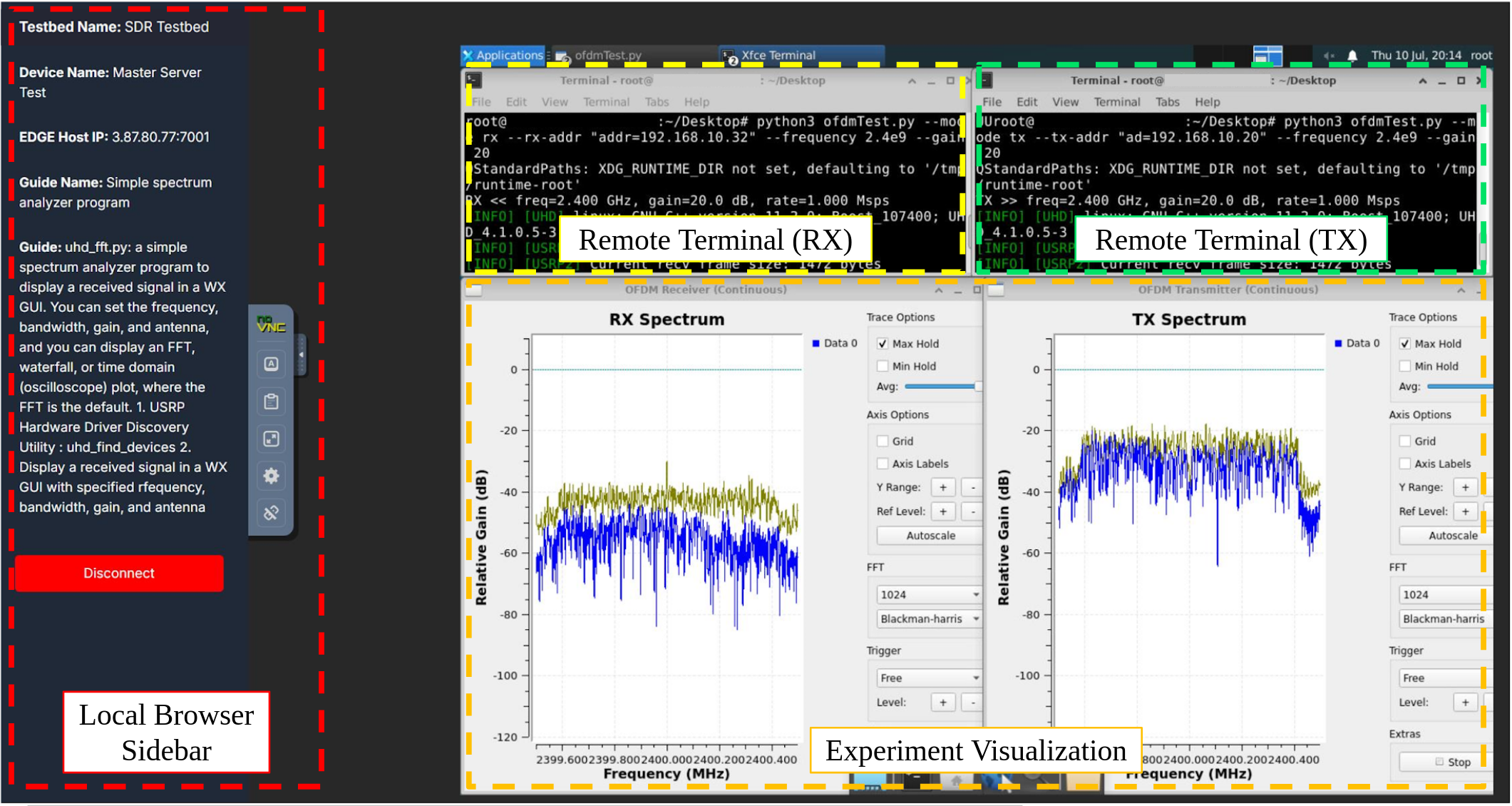Adjust the RX Avg slider

click(978, 387)
